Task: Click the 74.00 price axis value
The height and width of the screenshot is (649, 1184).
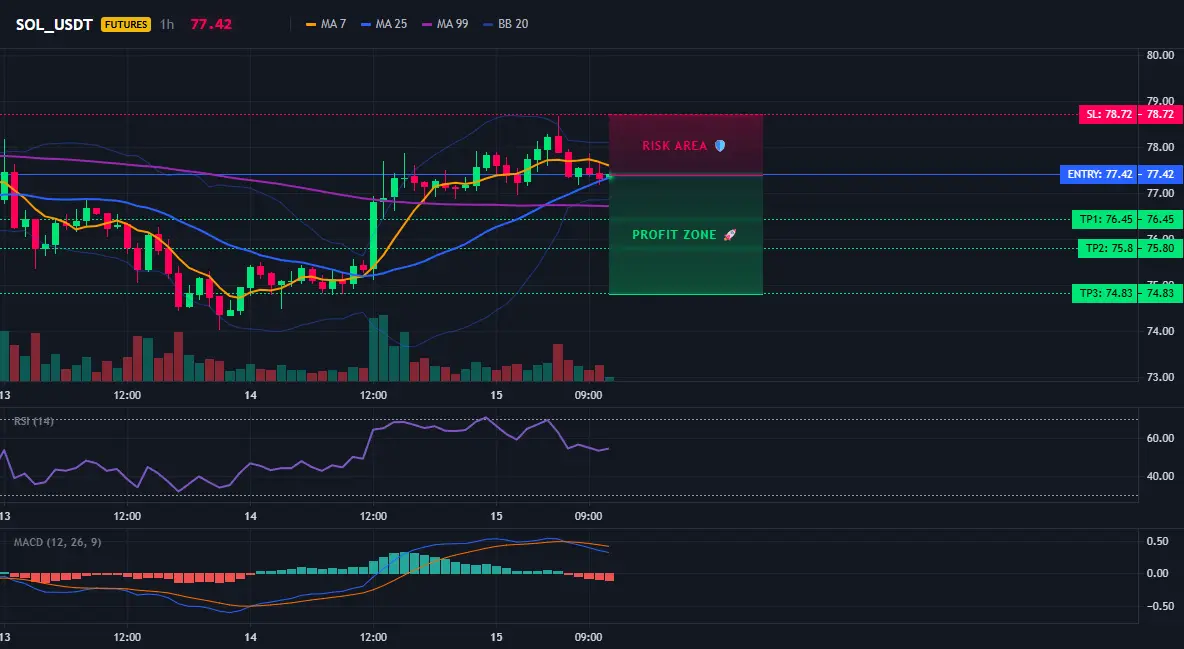Action: pyautogui.click(x=1160, y=331)
